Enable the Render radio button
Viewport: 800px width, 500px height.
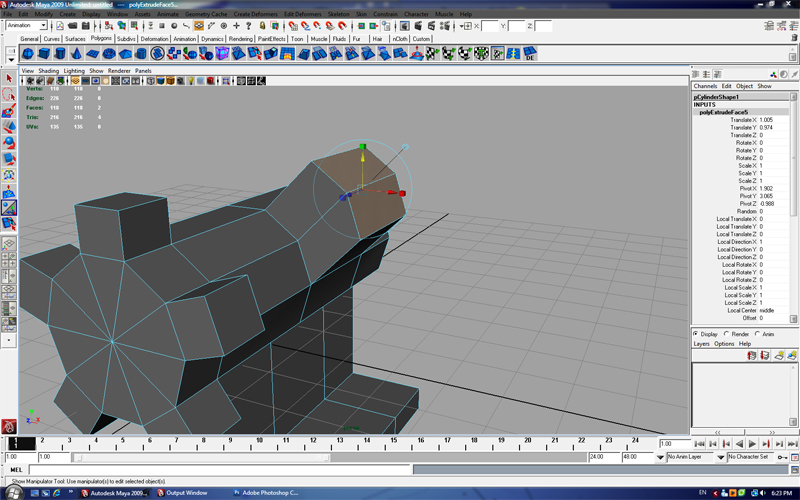pos(727,334)
